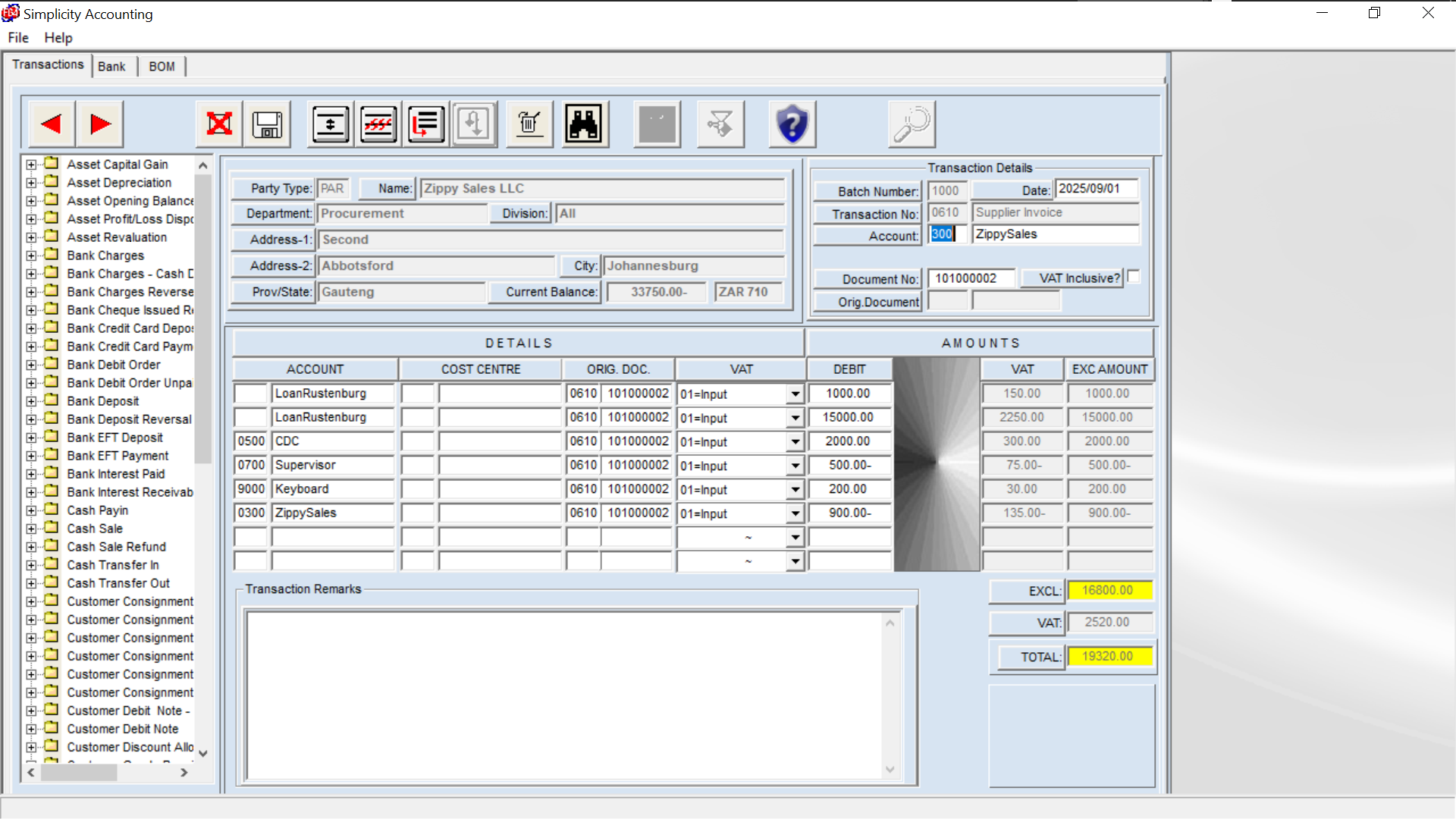Toggle the VAT Inclusive checkbox
This screenshot has height=819, width=1456.
[x=1133, y=278]
